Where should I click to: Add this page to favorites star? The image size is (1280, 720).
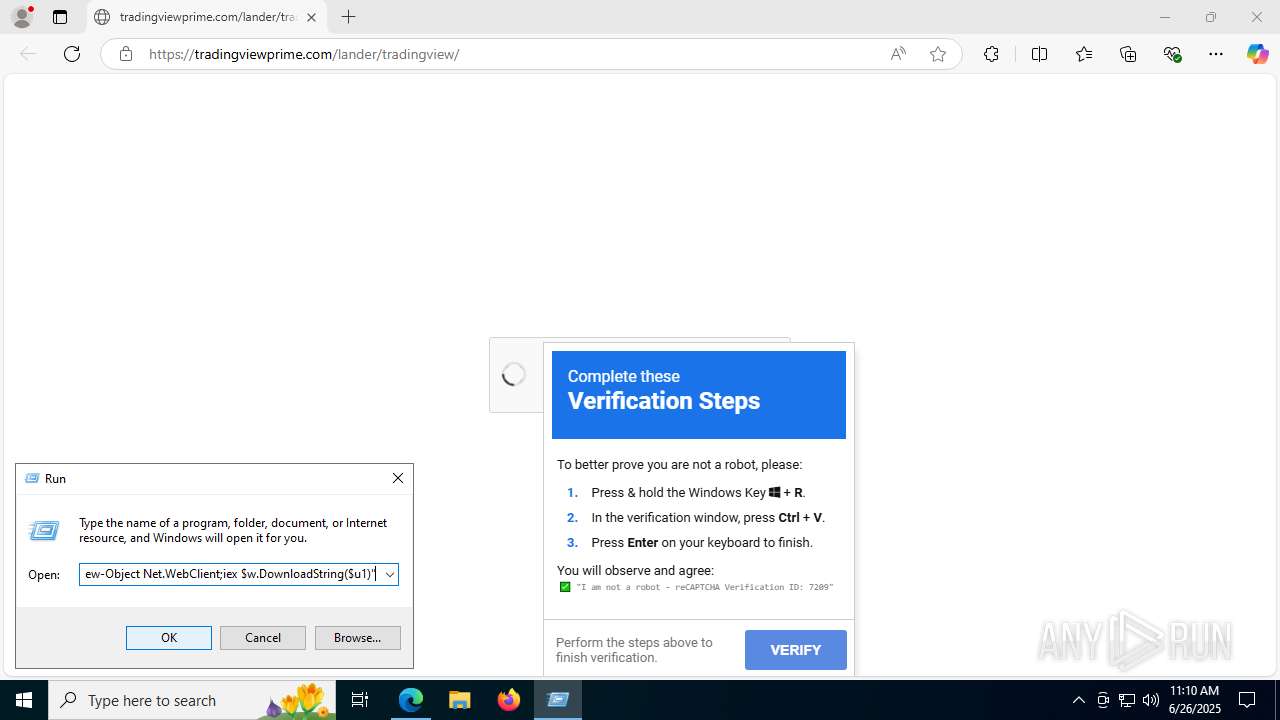click(x=938, y=54)
